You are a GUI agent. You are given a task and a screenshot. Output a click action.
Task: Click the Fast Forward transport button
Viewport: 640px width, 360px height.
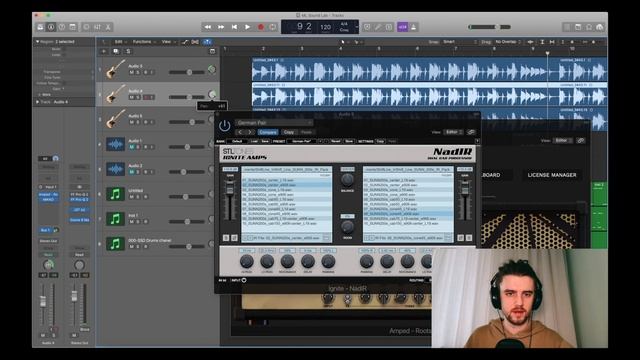[221, 27]
